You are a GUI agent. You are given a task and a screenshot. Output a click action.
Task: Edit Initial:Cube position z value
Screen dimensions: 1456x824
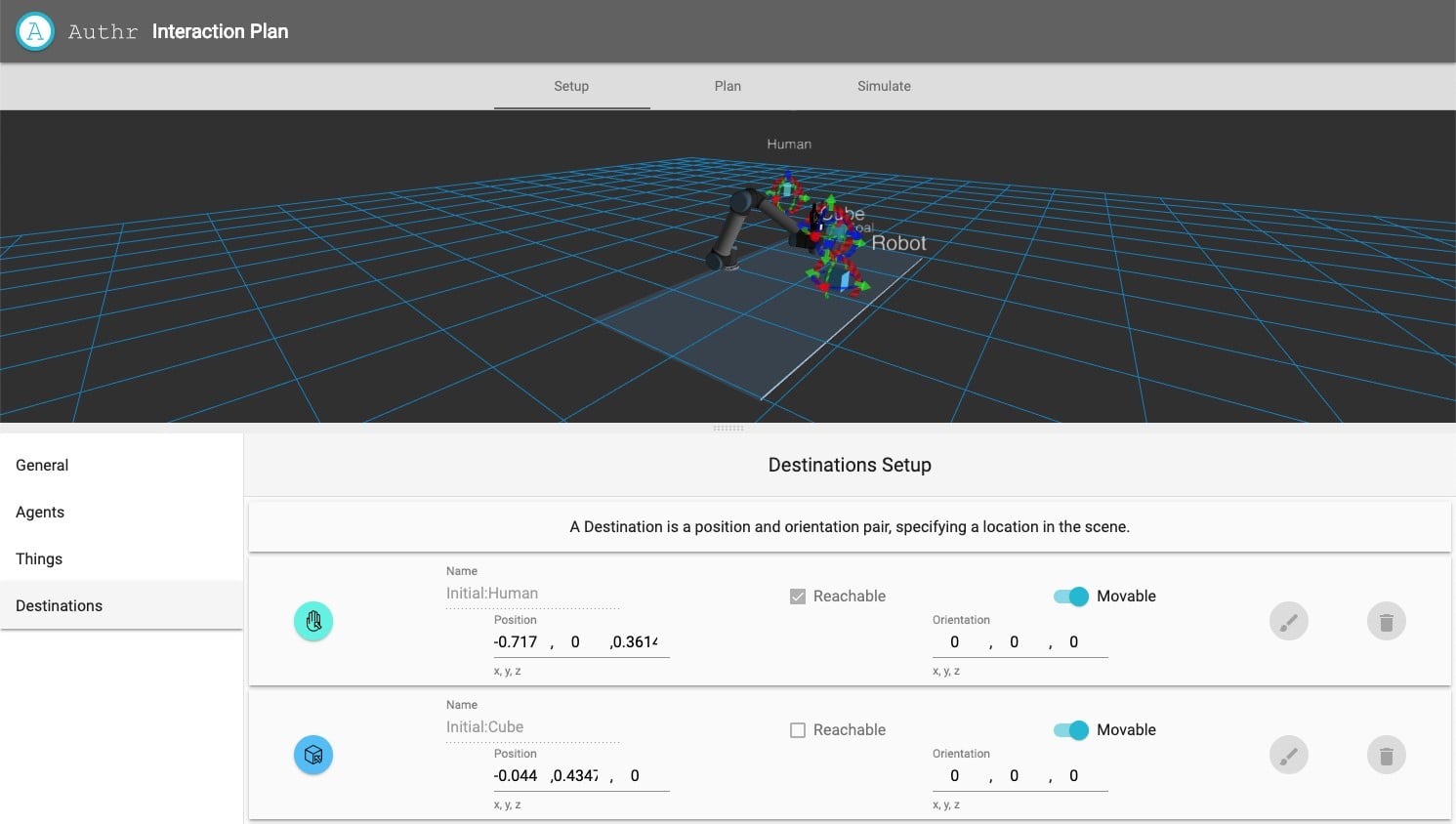point(637,776)
